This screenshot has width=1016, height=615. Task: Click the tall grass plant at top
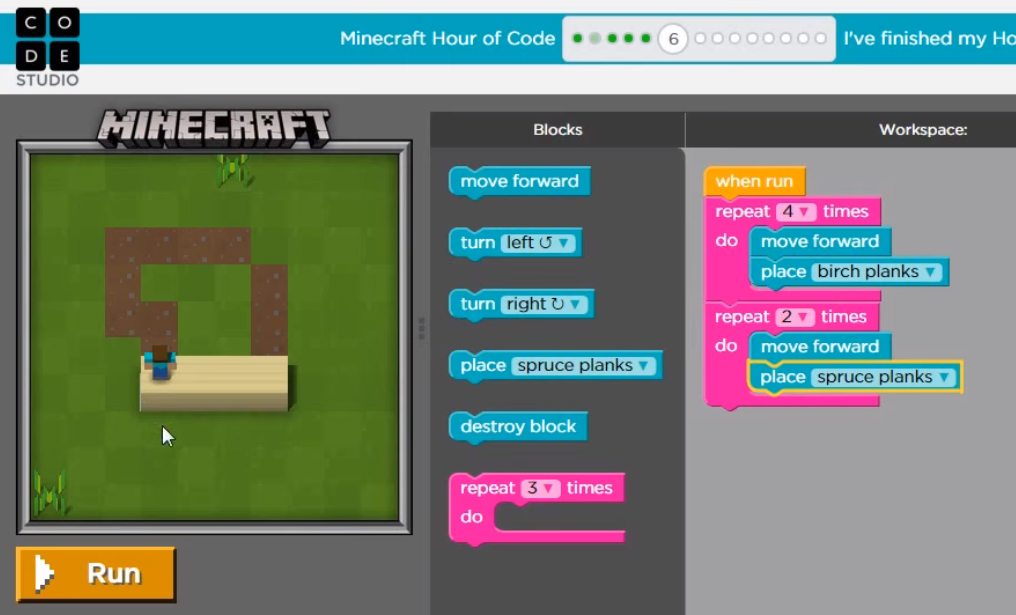(233, 170)
